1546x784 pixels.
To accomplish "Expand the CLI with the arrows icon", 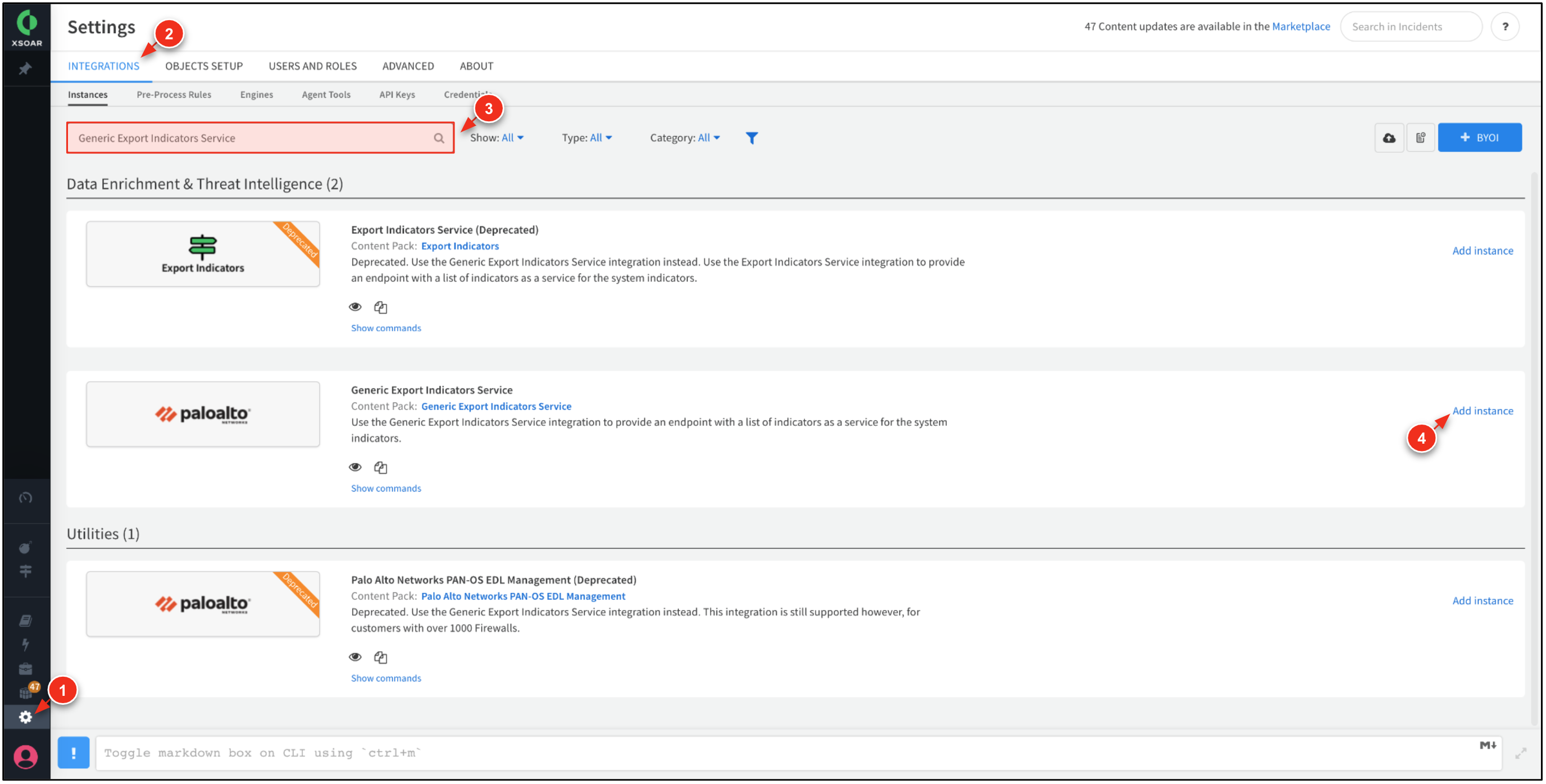I will pyautogui.click(x=1521, y=754).
